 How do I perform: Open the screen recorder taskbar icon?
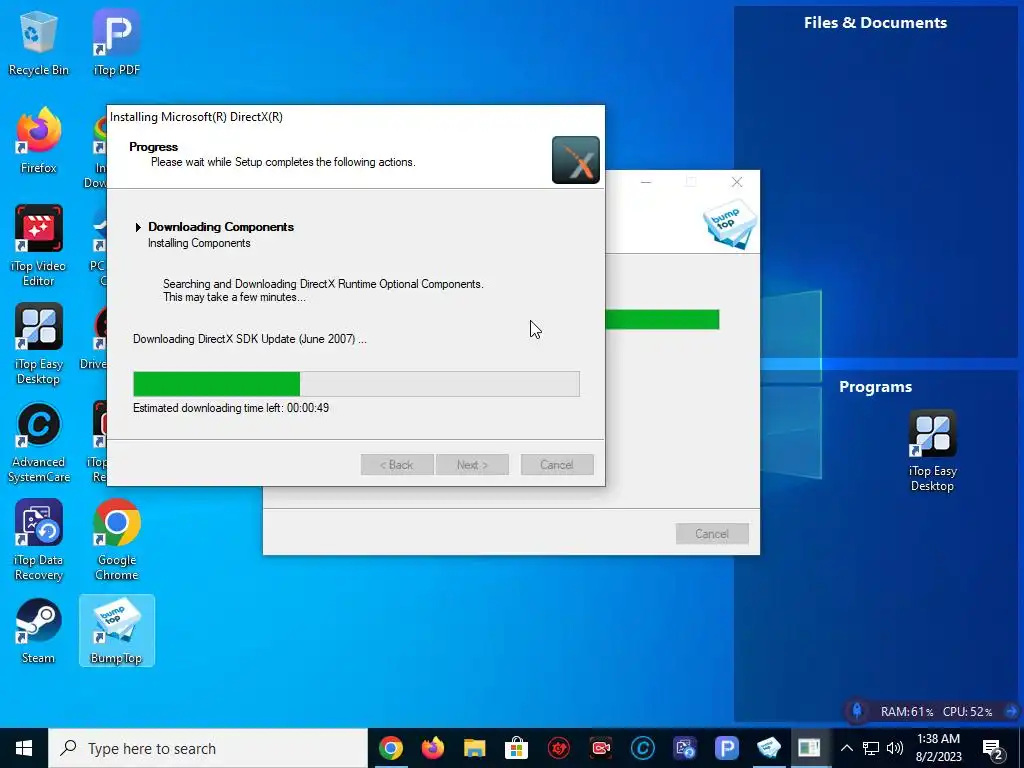tap(600, 748)
